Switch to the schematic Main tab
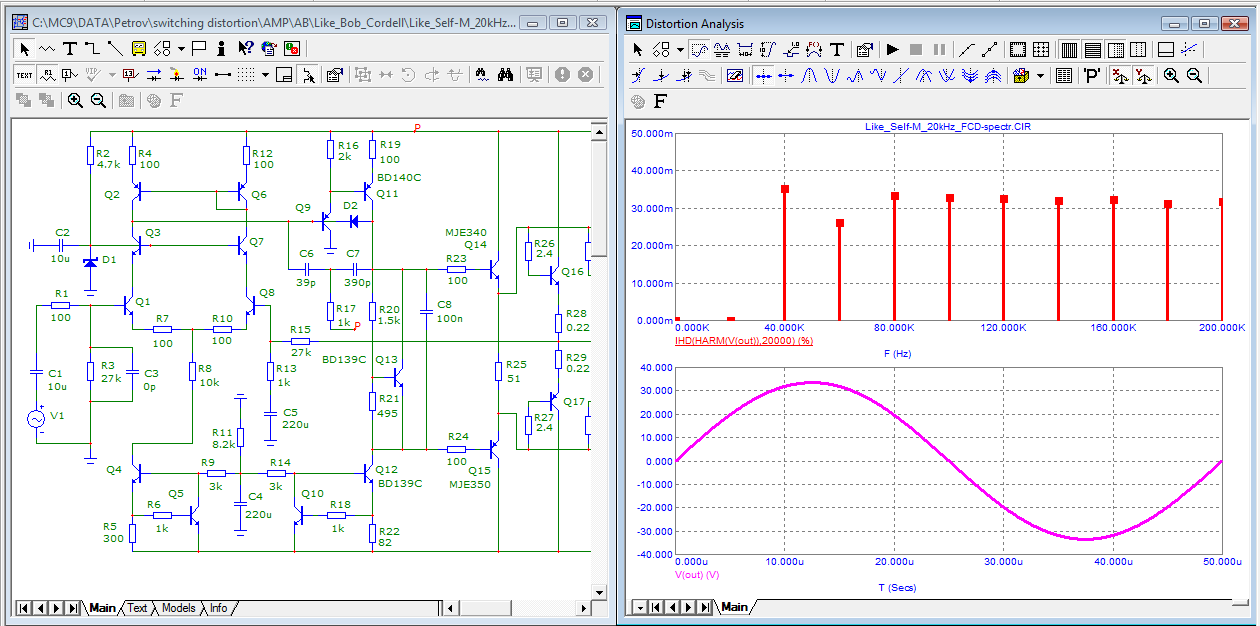Image resolution: width=1260 pixels, height=626 pixels. click(102, 608)
